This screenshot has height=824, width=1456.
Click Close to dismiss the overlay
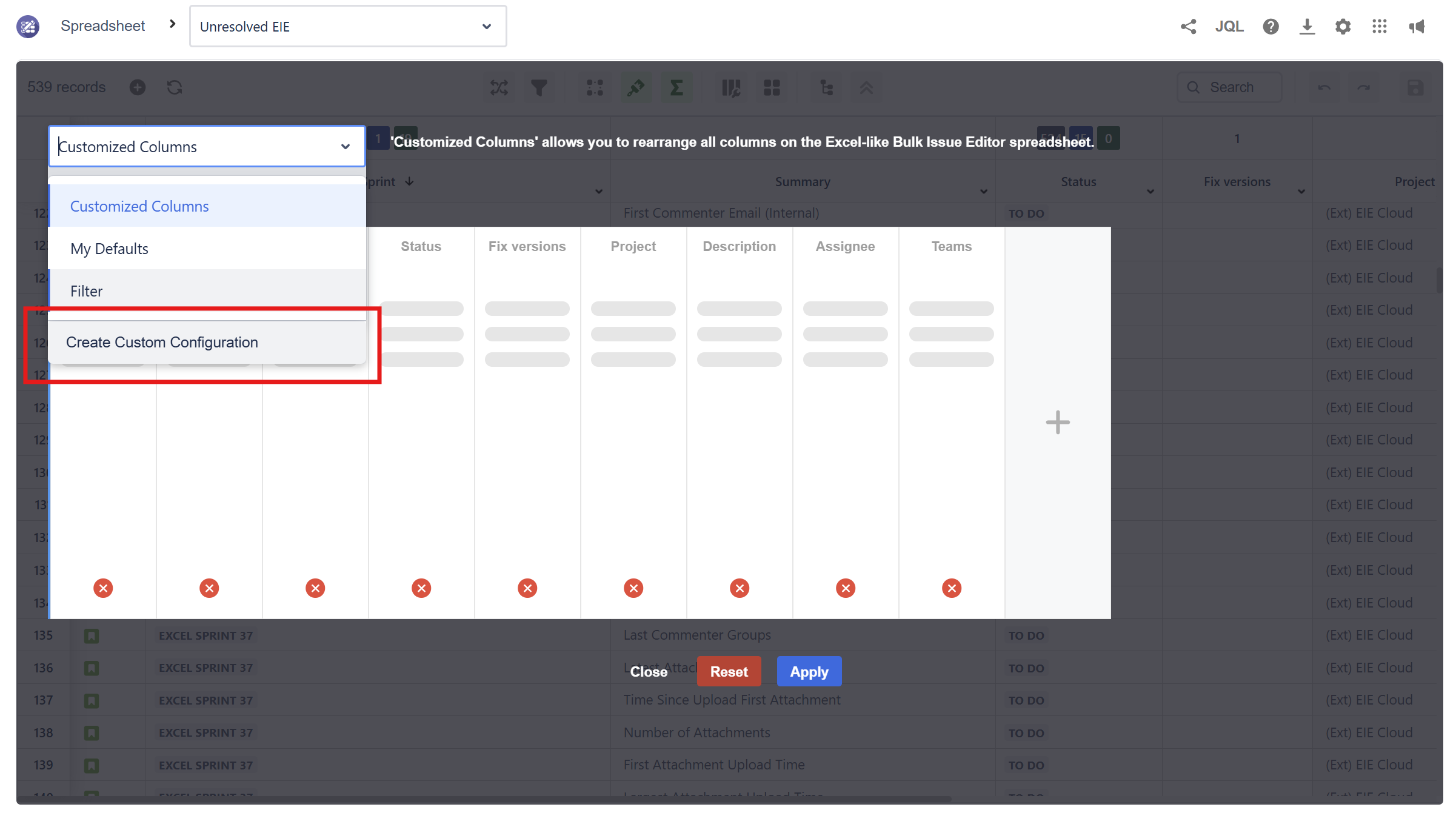[x=648, y=671]
